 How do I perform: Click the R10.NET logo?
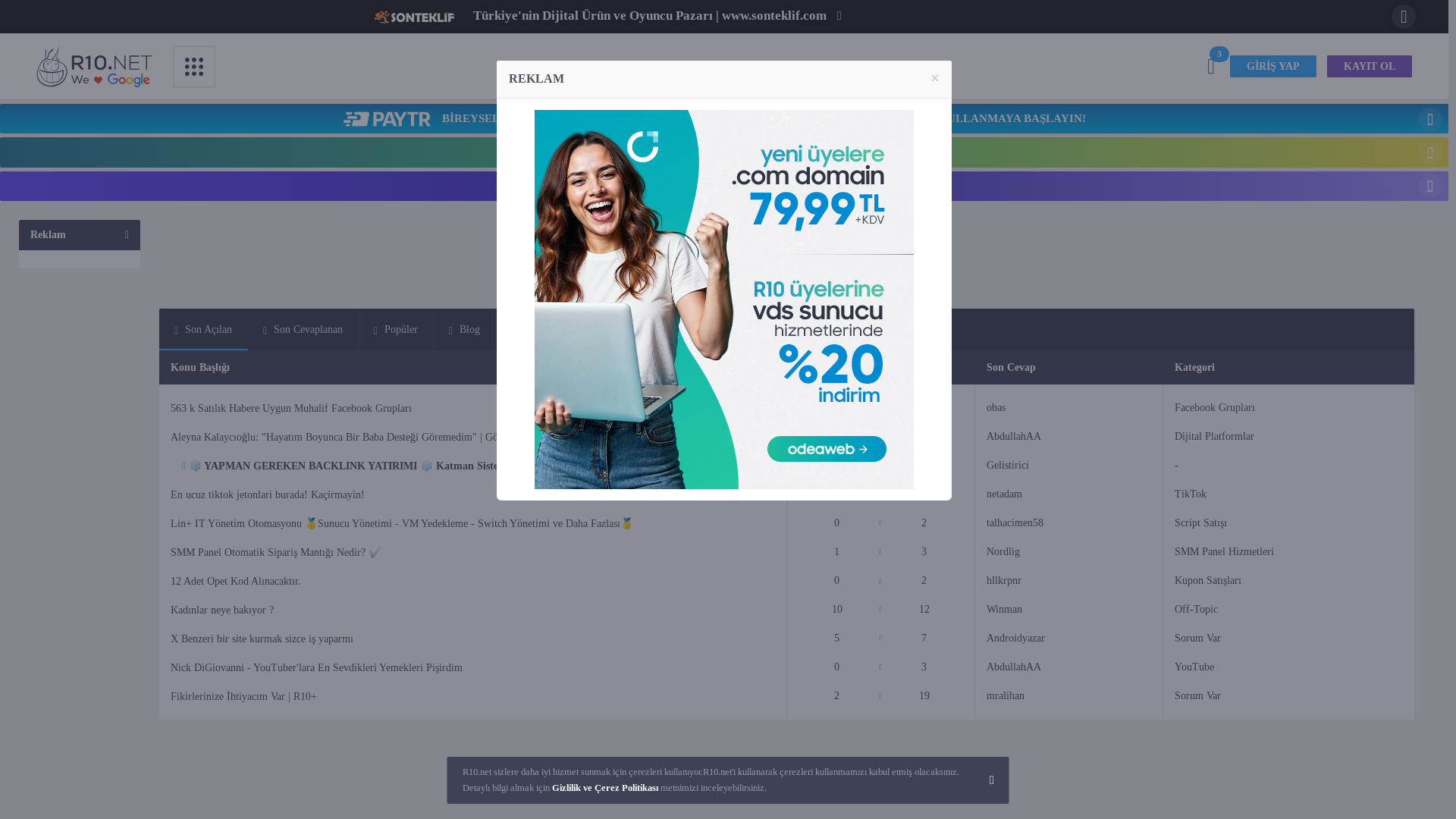[x=94, y=67]
